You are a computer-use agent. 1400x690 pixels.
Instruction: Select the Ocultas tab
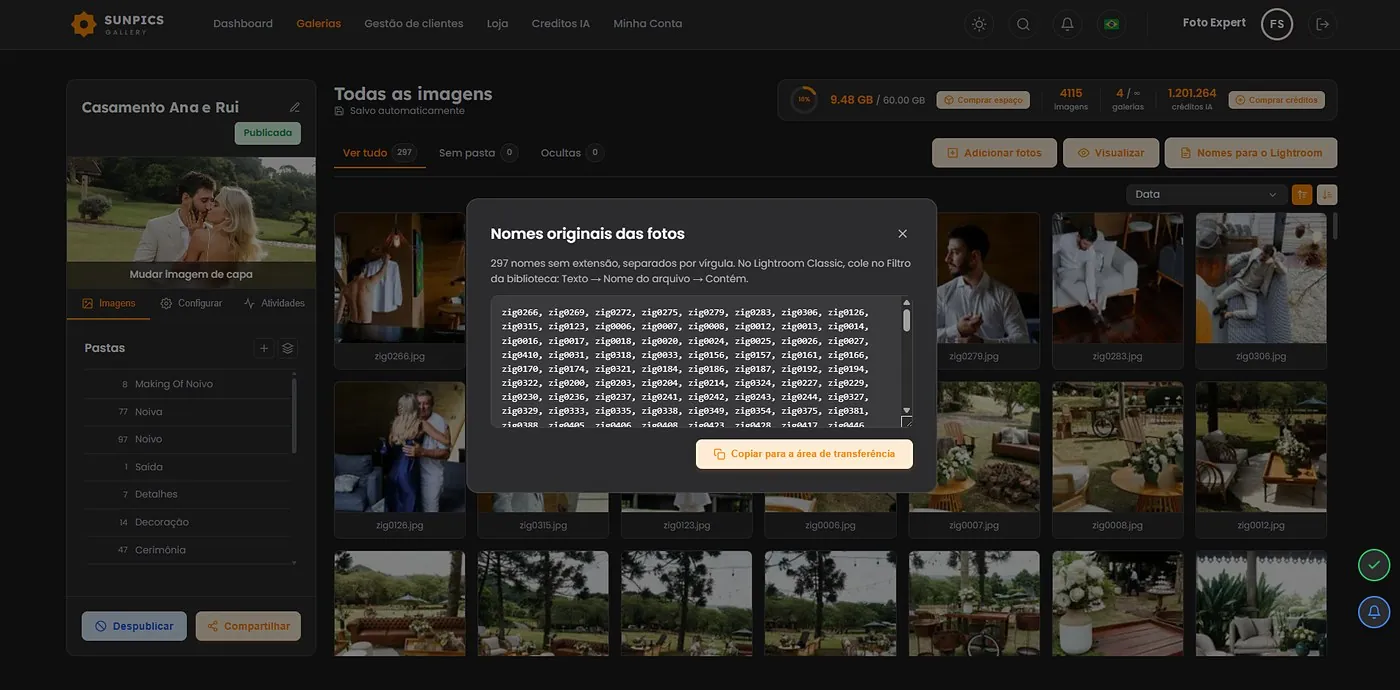(572, 153)
